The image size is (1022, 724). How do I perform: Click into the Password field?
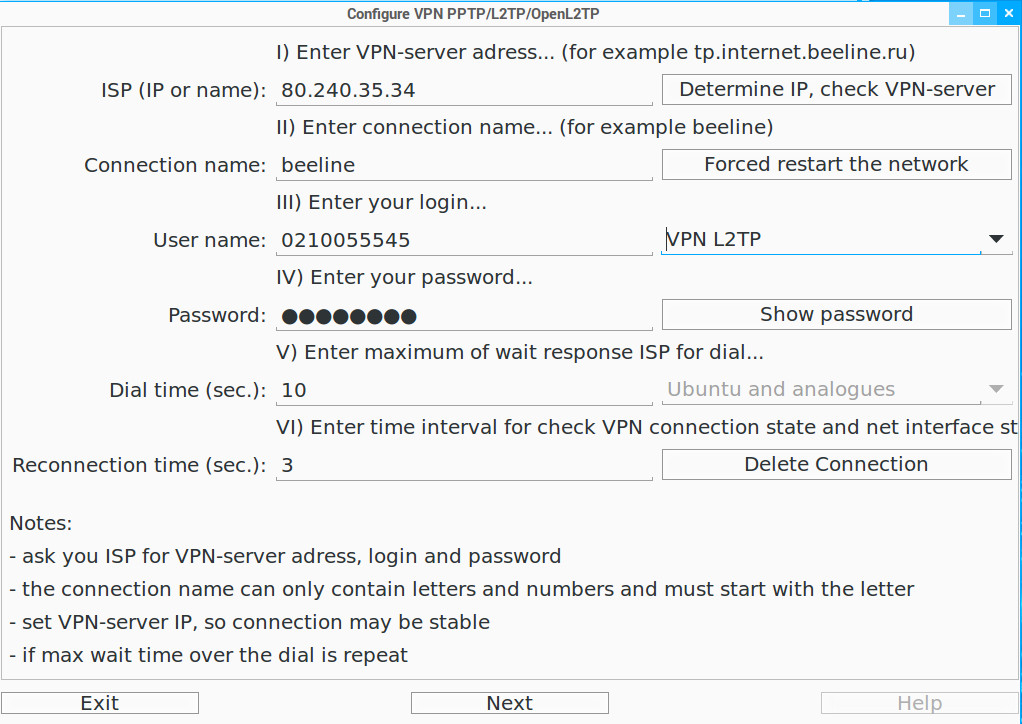point(464,316)
